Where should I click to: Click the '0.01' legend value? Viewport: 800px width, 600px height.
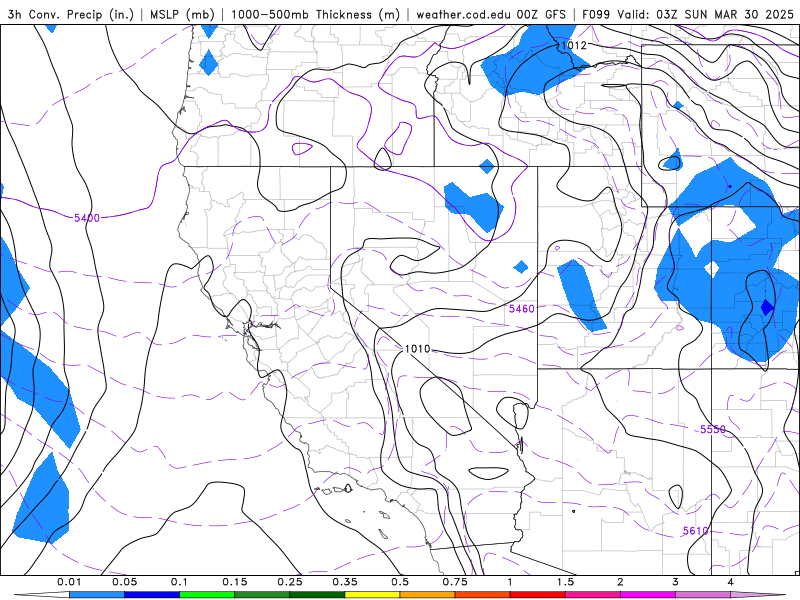click(x=69, y=582)
